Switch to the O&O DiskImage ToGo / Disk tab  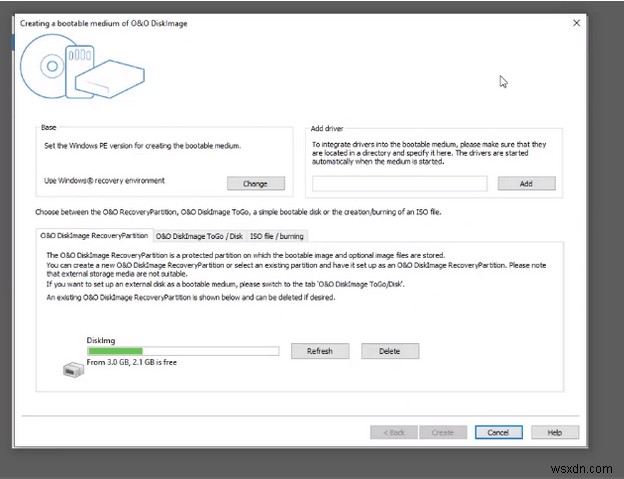coord(199,236)
